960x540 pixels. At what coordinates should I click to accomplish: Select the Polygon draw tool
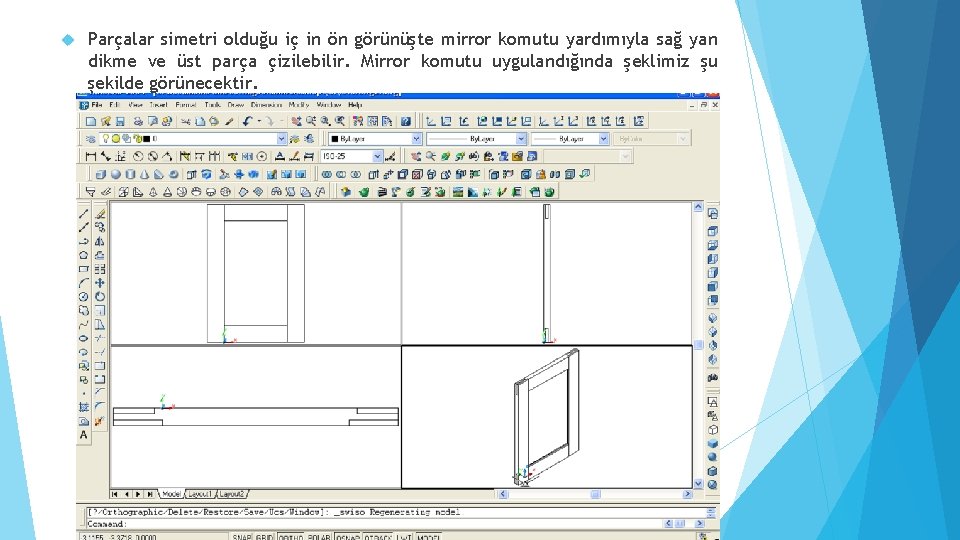[84, 255]
